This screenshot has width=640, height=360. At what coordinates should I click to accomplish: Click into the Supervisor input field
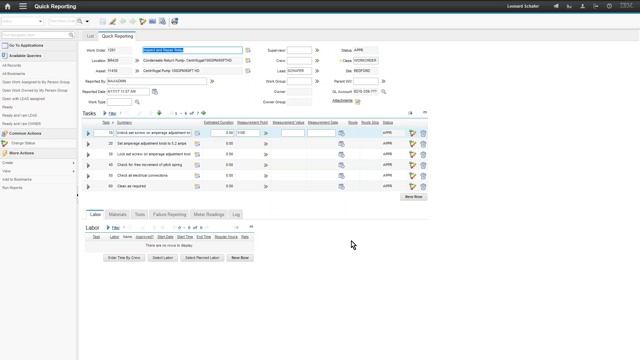tap(300, 50)
